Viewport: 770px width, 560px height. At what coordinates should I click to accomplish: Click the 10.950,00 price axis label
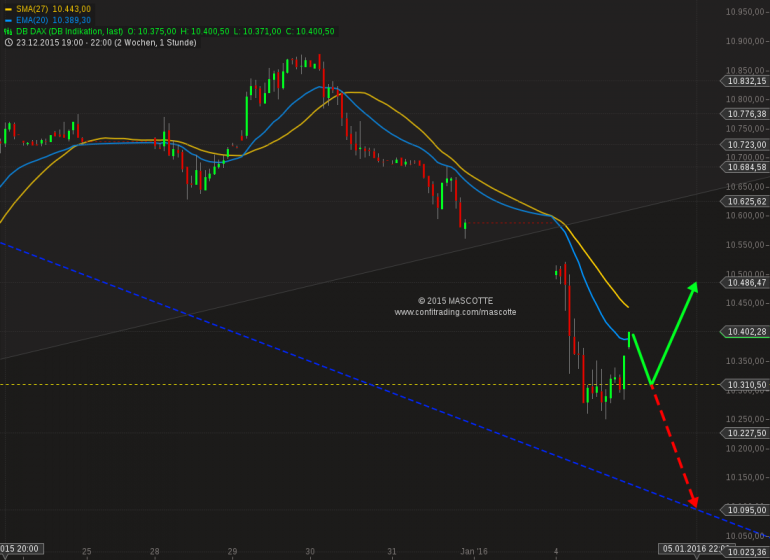pyautogui.click(x=746, y=12)
